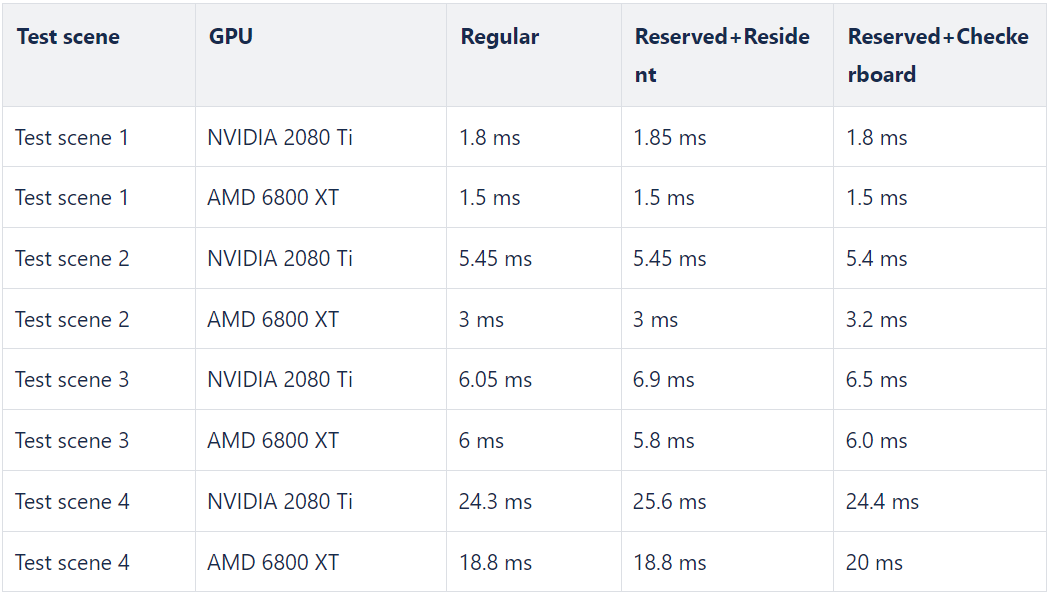Select the 24.3 ms cell

point(534,501)
